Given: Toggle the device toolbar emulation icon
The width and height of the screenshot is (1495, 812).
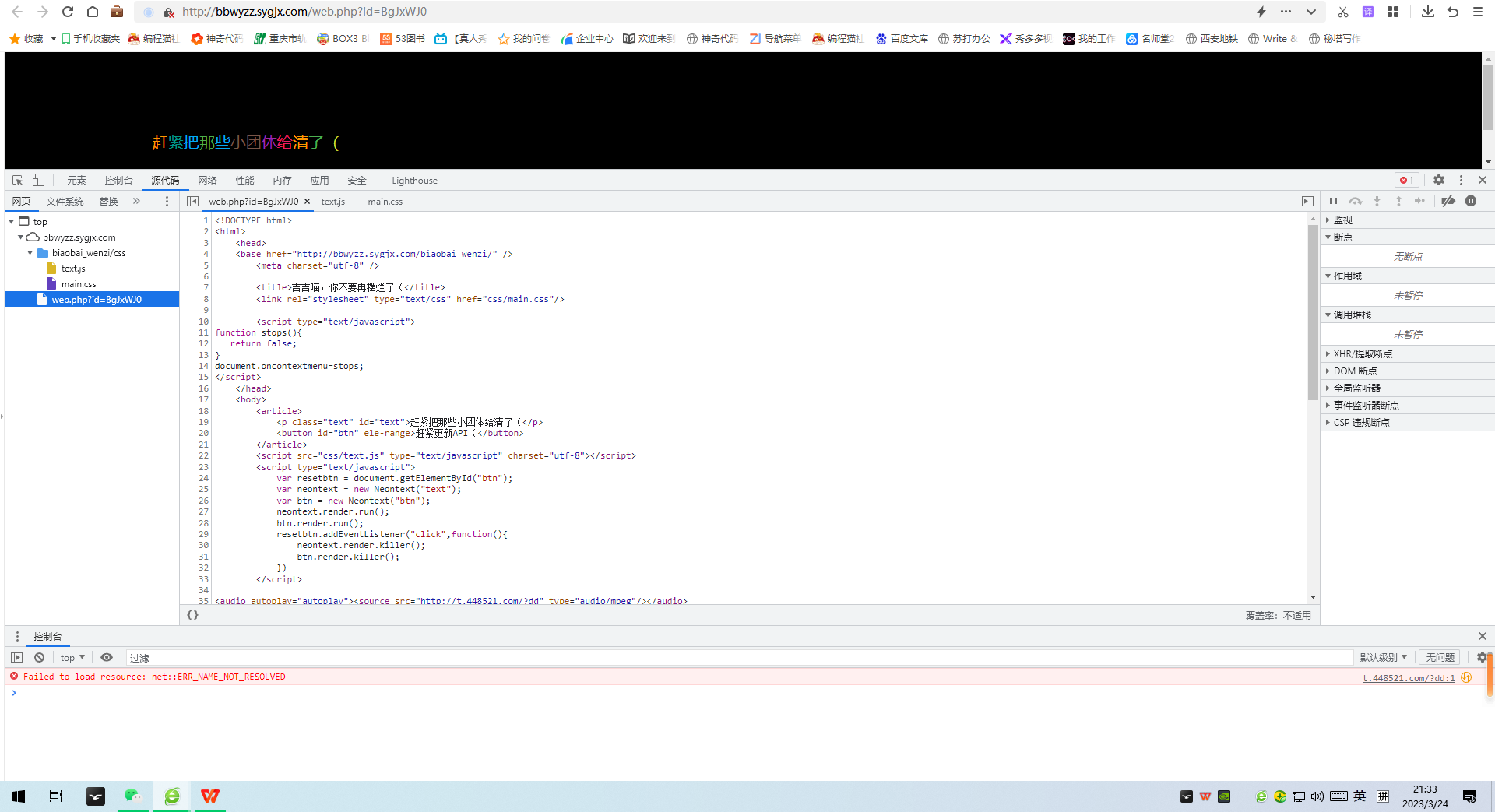Looking at the screenshot, I should click(38, 180).
